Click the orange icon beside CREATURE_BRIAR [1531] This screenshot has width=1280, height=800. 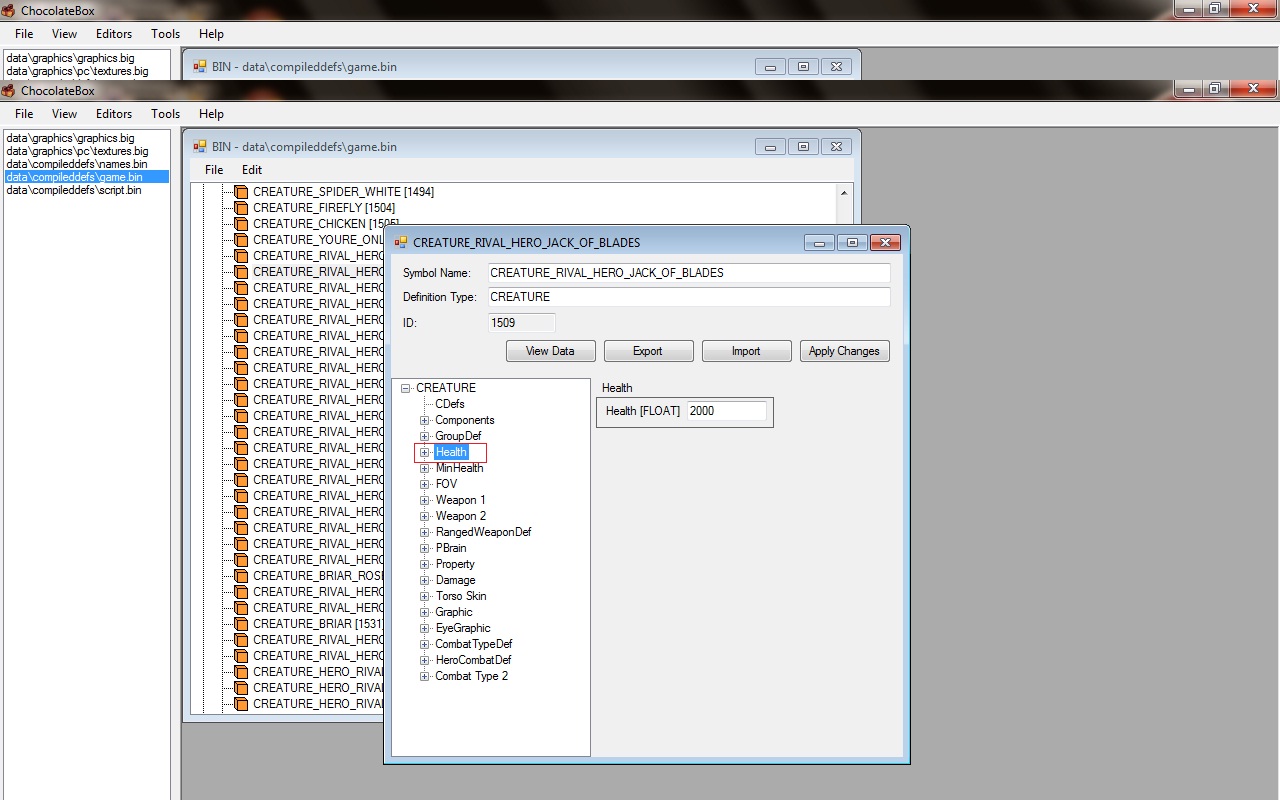240,624
